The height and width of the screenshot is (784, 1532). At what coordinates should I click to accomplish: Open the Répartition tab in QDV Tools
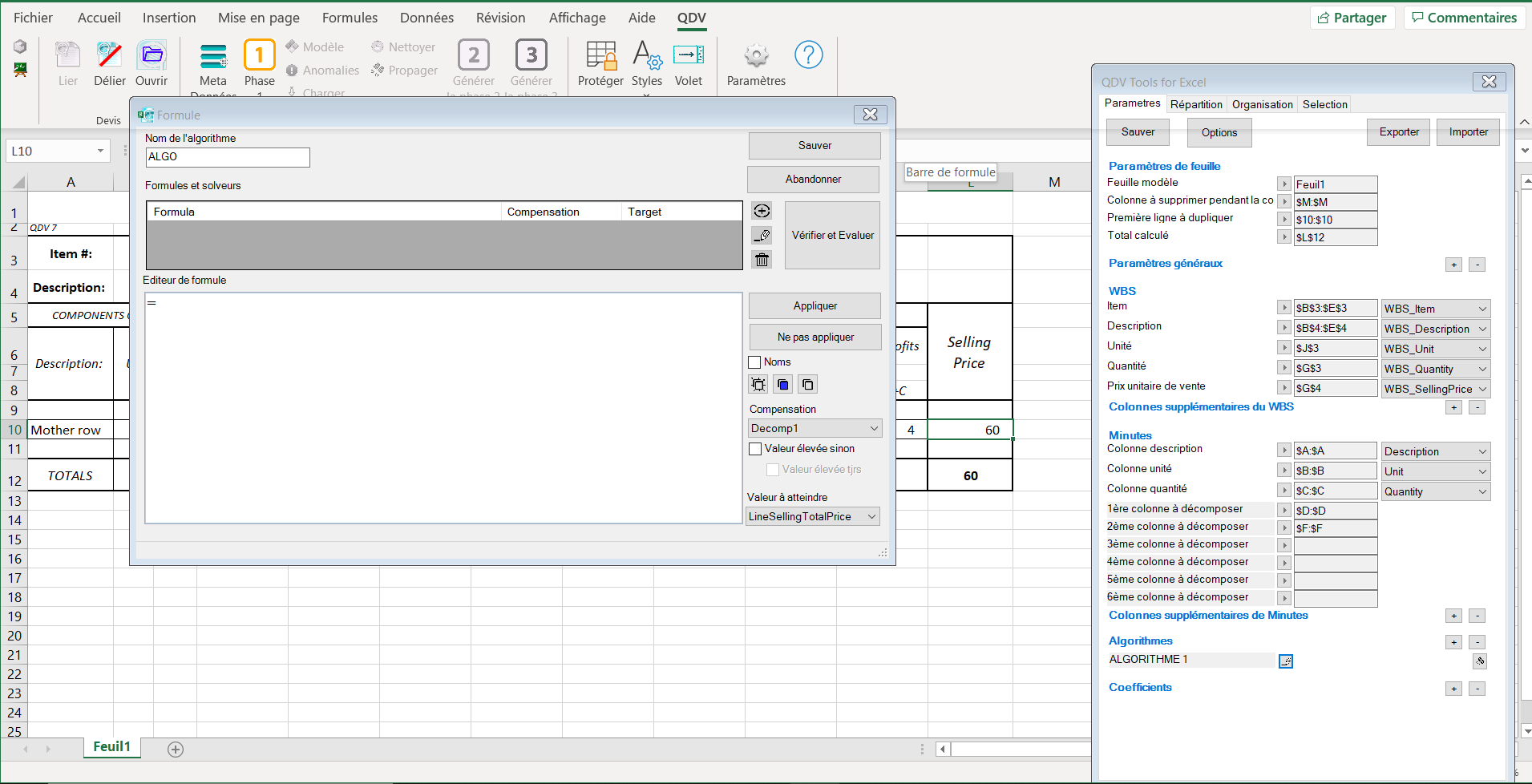(1196, 104)
